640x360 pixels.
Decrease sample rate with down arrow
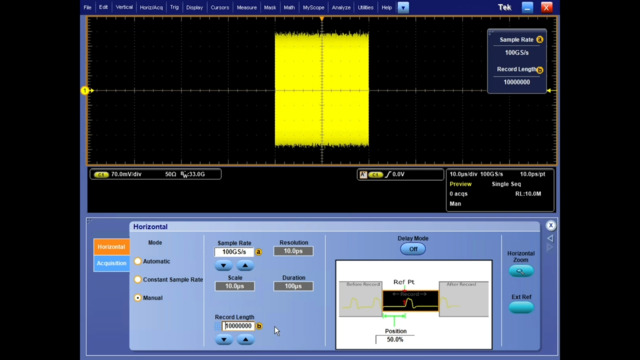click(224, 265)
